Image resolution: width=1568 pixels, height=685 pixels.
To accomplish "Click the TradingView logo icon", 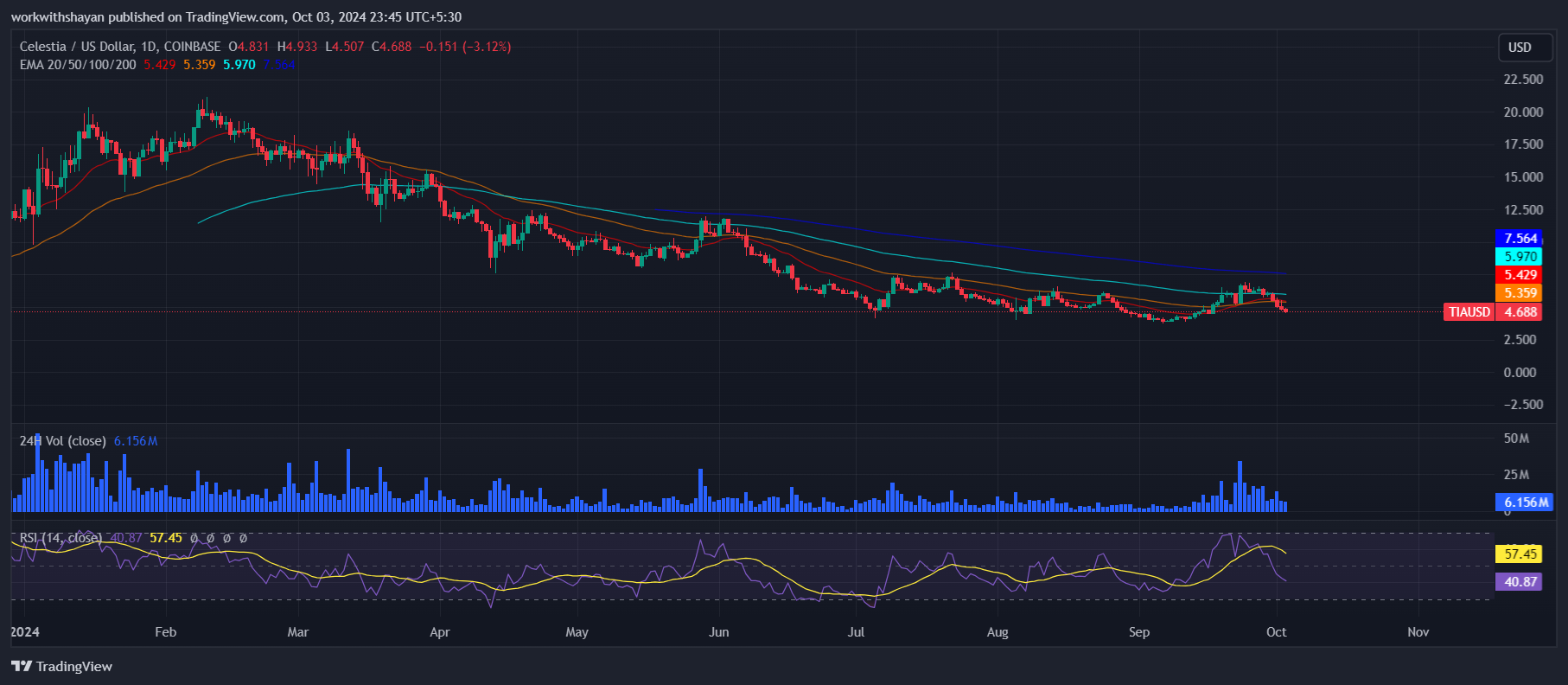I will coord(21,666).
